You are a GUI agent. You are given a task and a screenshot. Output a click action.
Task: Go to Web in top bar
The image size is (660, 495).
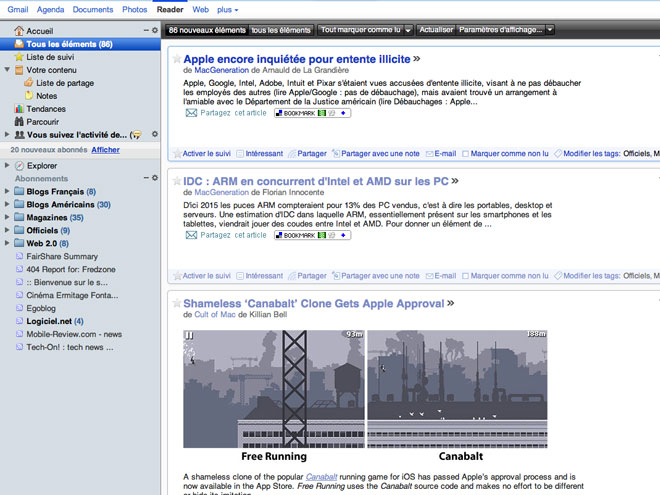200,9
